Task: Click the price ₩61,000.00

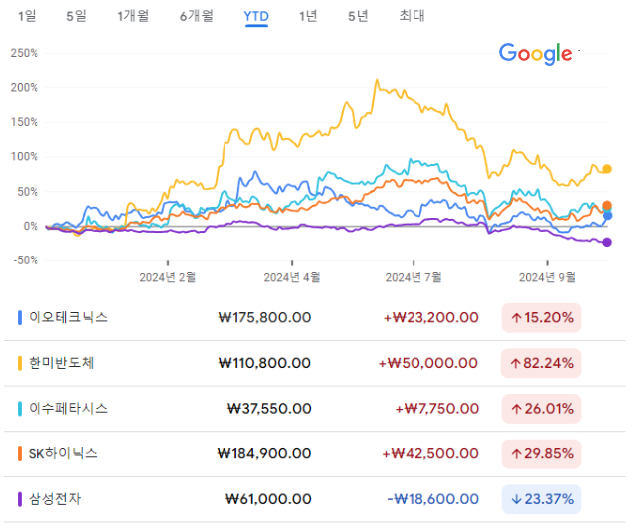Action: pyautogui.click(x=269, y=499)
